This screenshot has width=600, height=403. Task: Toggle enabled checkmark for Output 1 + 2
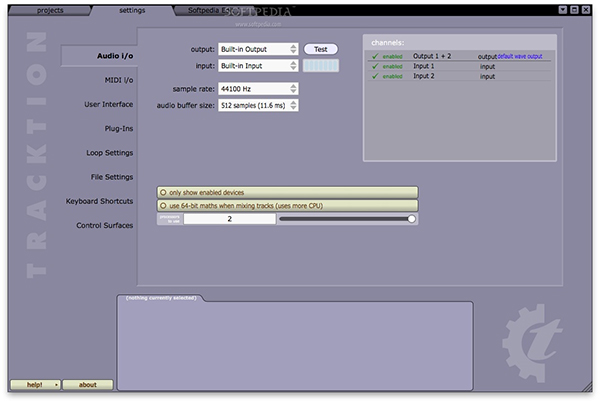(x=375, y=56)
